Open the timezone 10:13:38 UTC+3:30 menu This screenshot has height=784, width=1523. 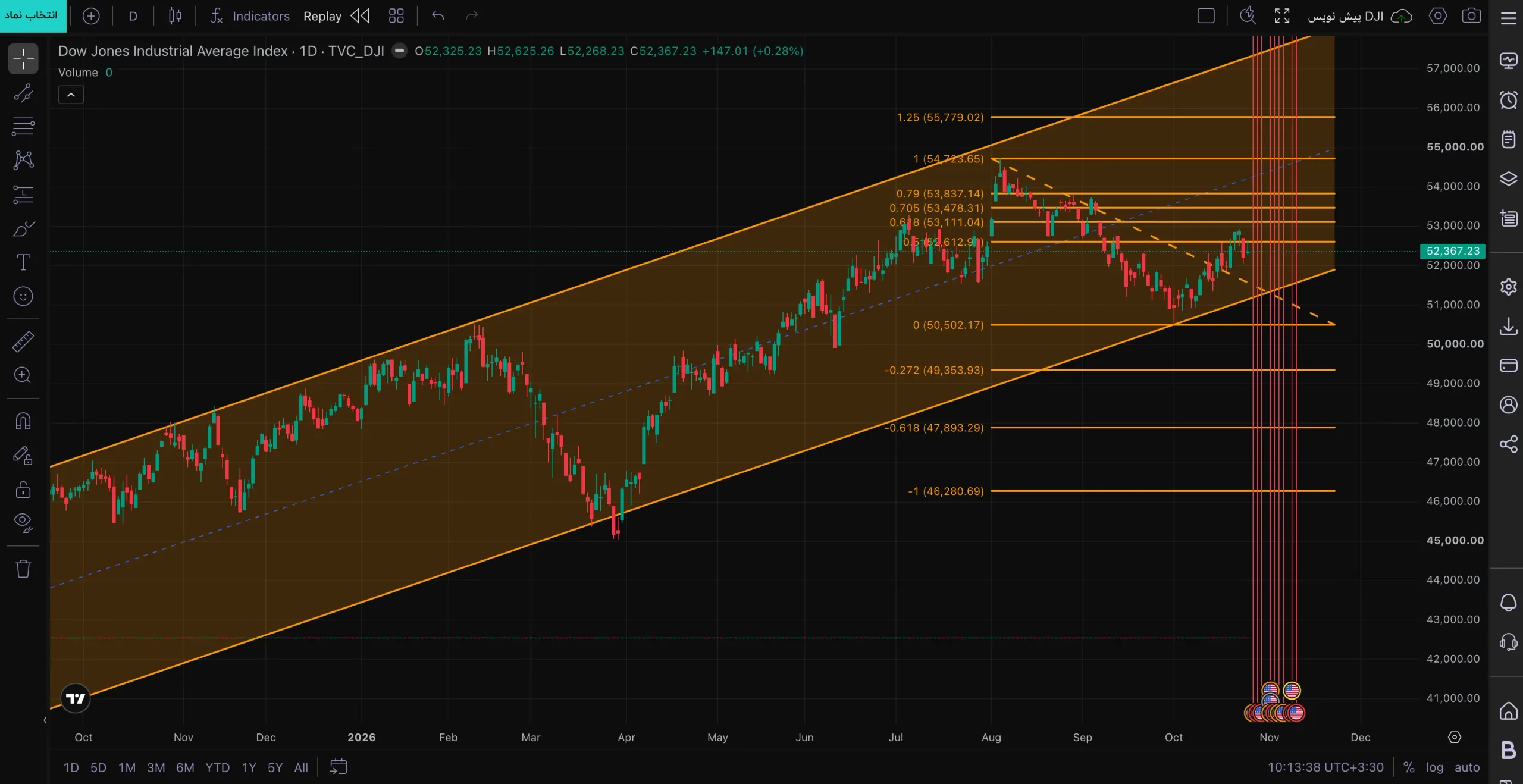tap(1325, 767)
